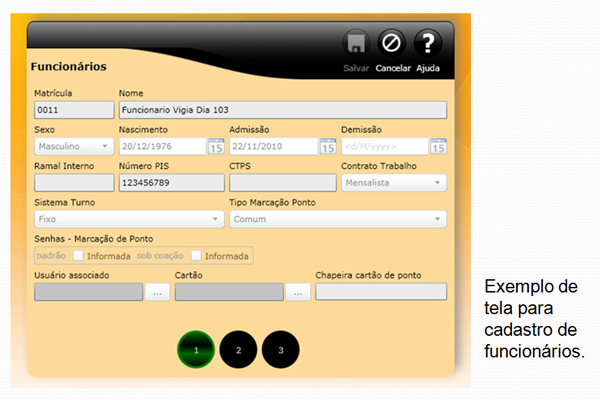Image resolution: width=600 pixels, height=400 pixels.
Task: Open the Tipo Marcação Ponto dropdown
Action: 338,219
